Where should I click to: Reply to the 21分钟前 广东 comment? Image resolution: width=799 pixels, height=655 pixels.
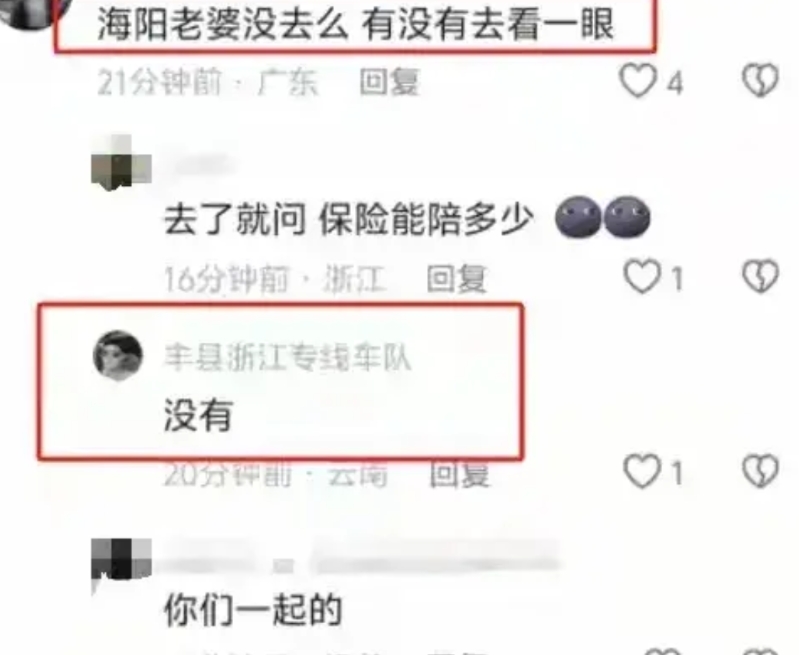(390, 82)
